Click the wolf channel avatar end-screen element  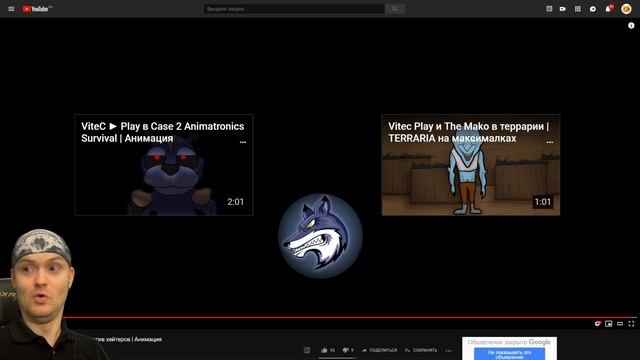point(320,236)
